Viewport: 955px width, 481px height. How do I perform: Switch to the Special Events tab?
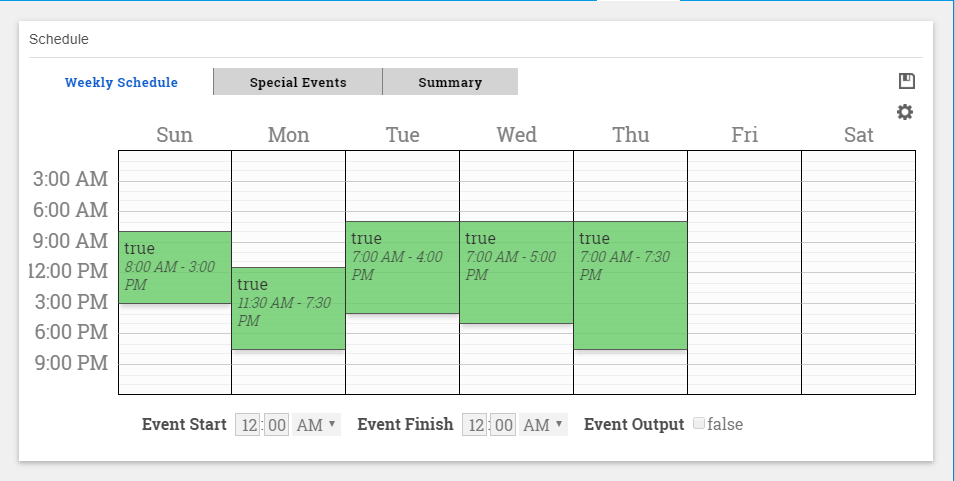click(298, 82)
